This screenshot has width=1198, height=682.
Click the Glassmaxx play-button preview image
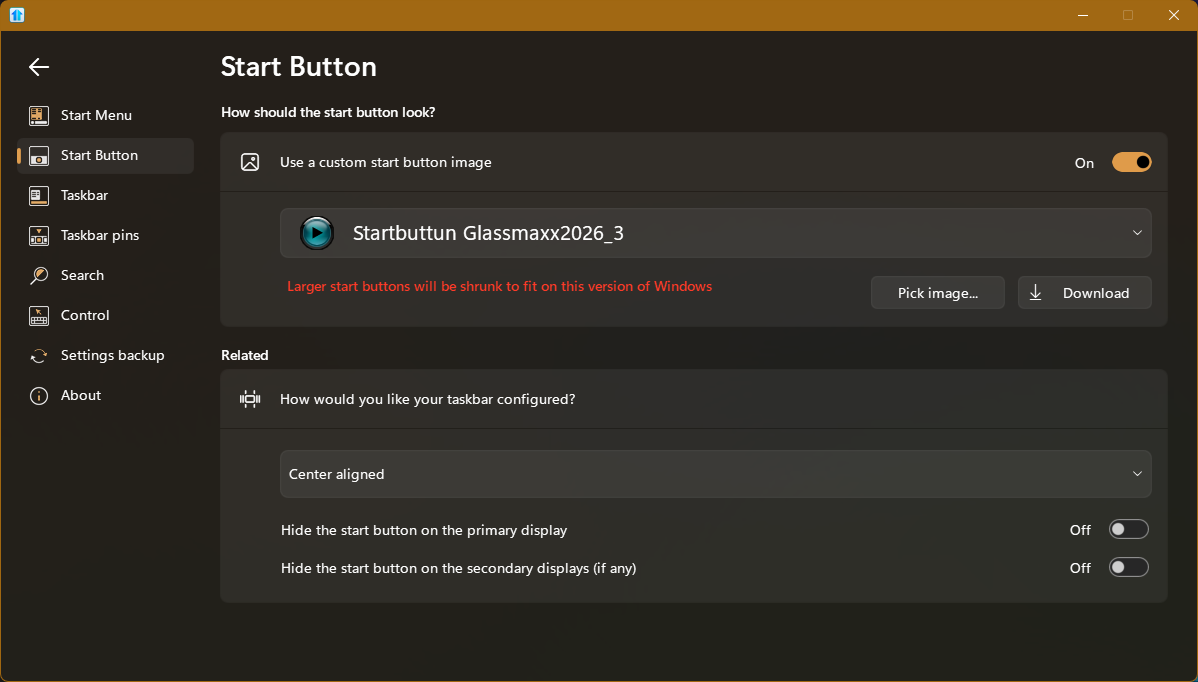point(316,233)
